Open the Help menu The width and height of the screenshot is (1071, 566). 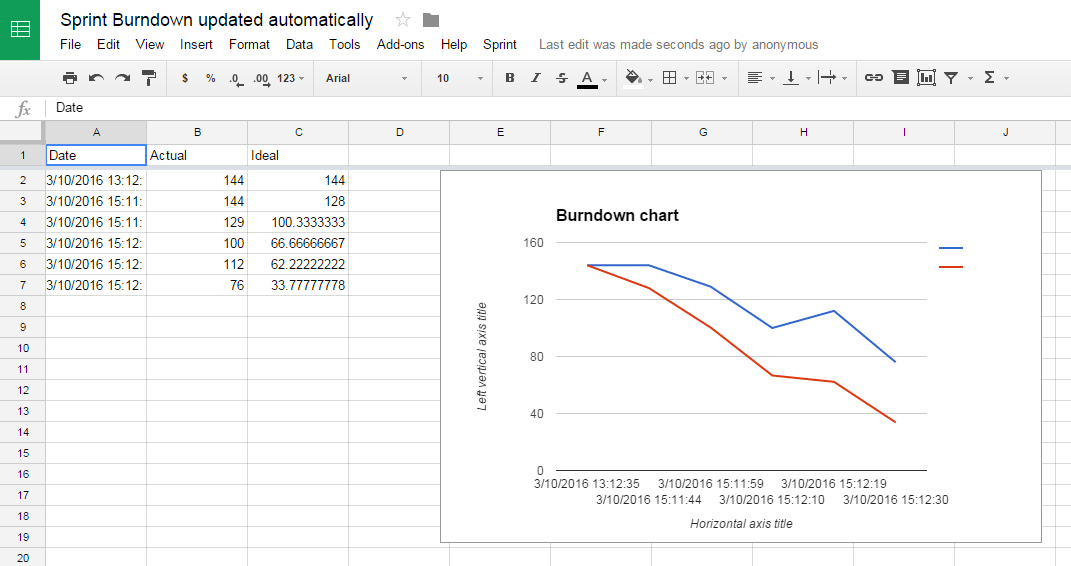454,44
